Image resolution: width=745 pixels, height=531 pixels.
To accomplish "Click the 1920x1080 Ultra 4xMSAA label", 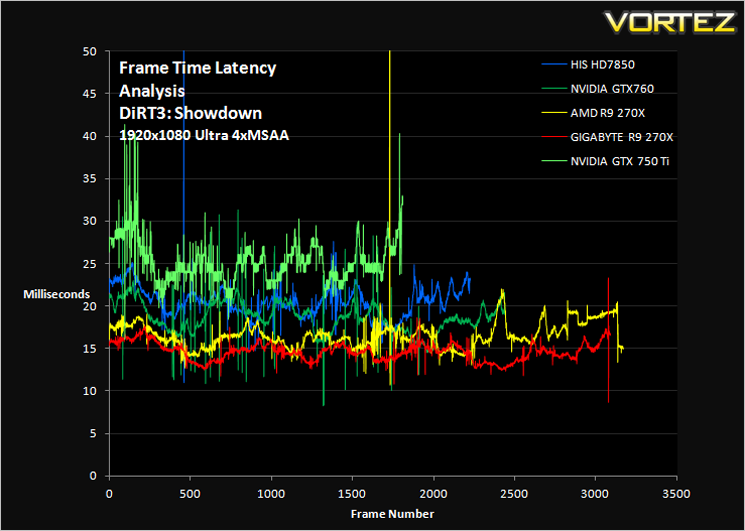I will pyautogui.click(x=204, y=135).
